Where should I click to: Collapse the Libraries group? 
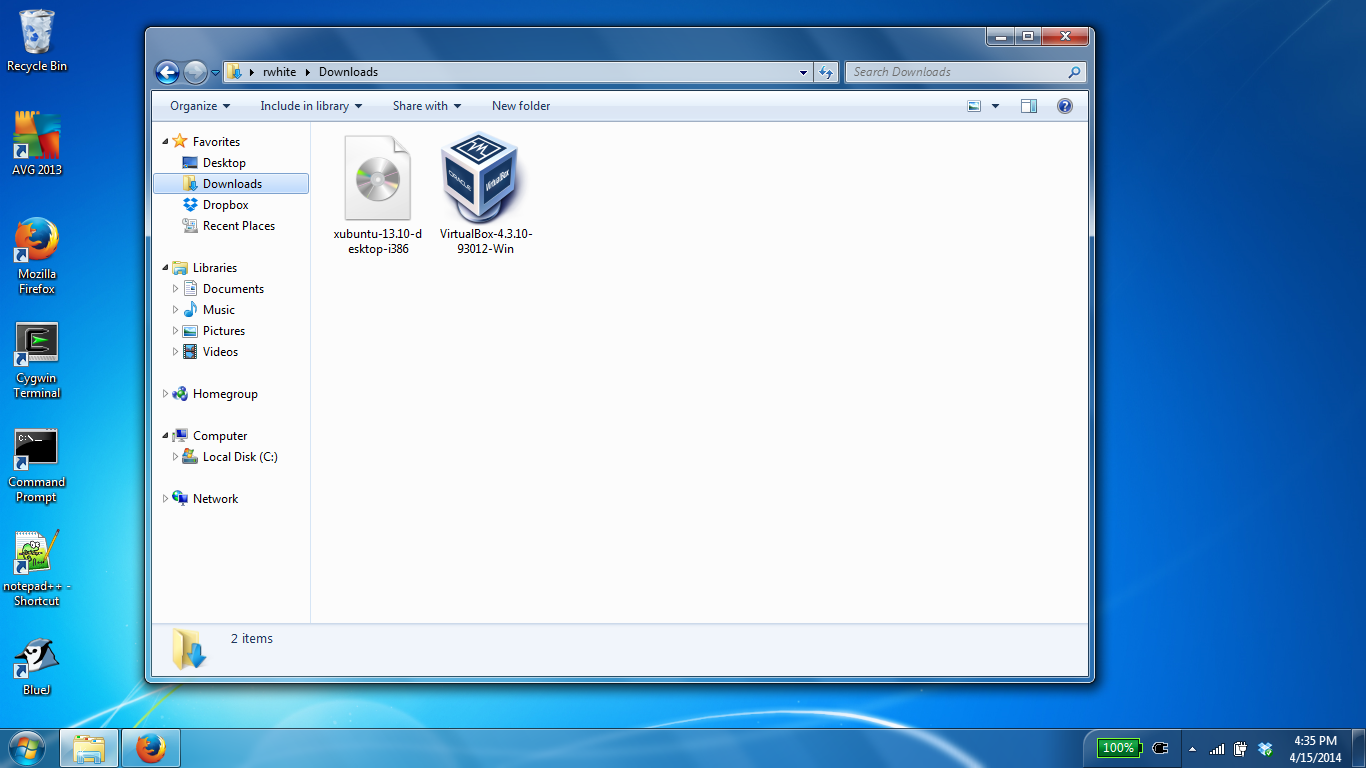[165, 268]
